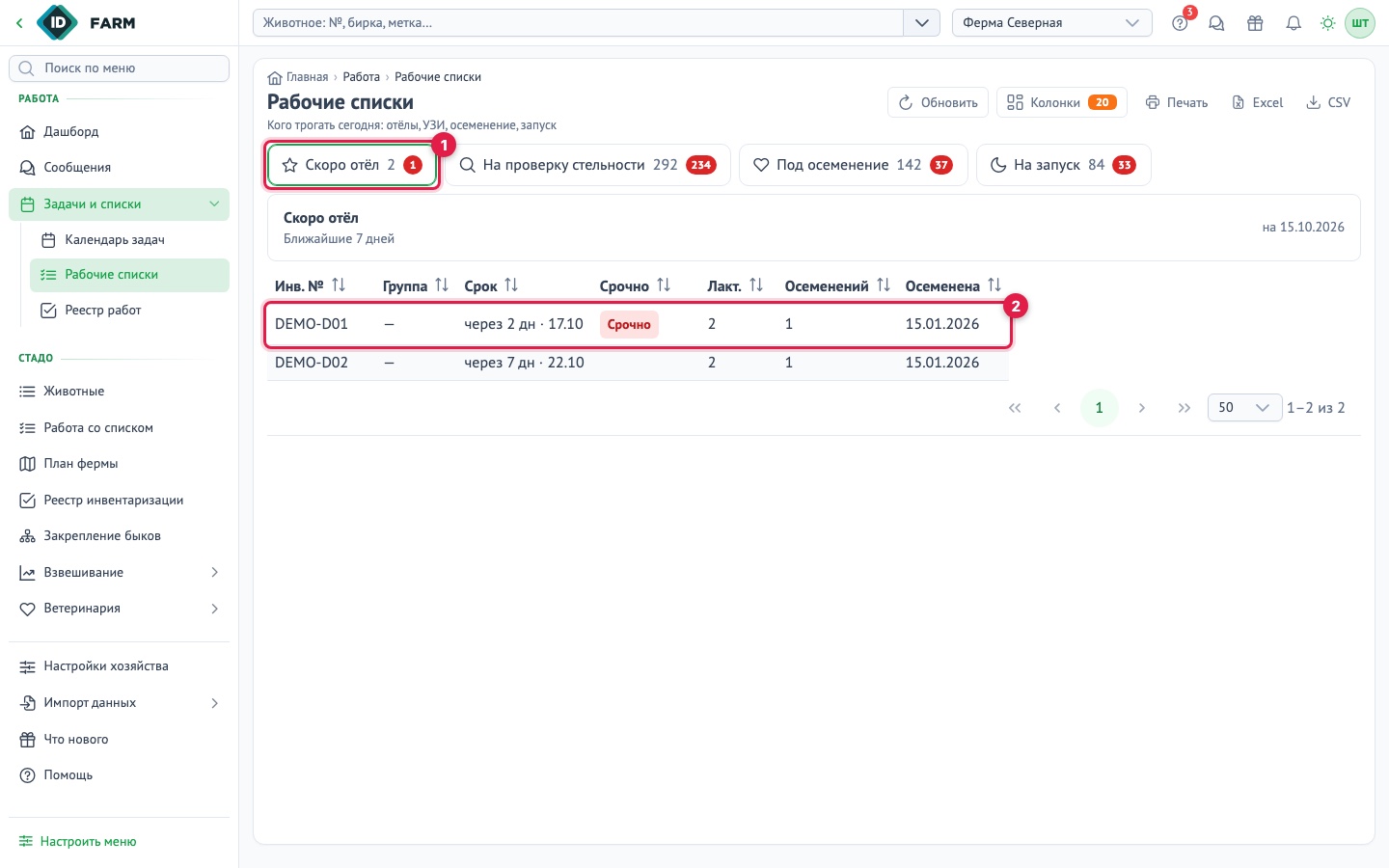
Task: Click the Печать button
Action: pyautogui.click(x=1177, y=102)
